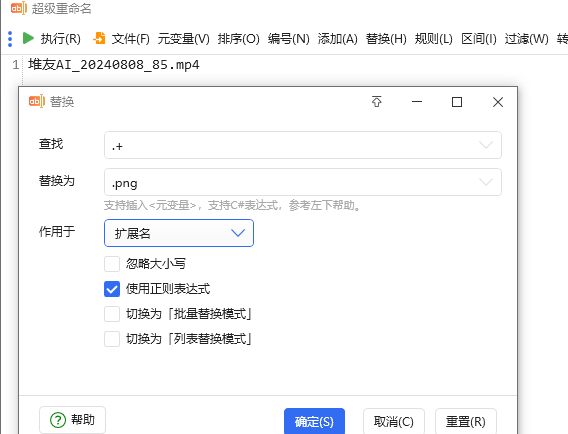Open the 编号(N) menu
Image resolution: width=568 pixels, height=434 pixels.
[289, 38]
